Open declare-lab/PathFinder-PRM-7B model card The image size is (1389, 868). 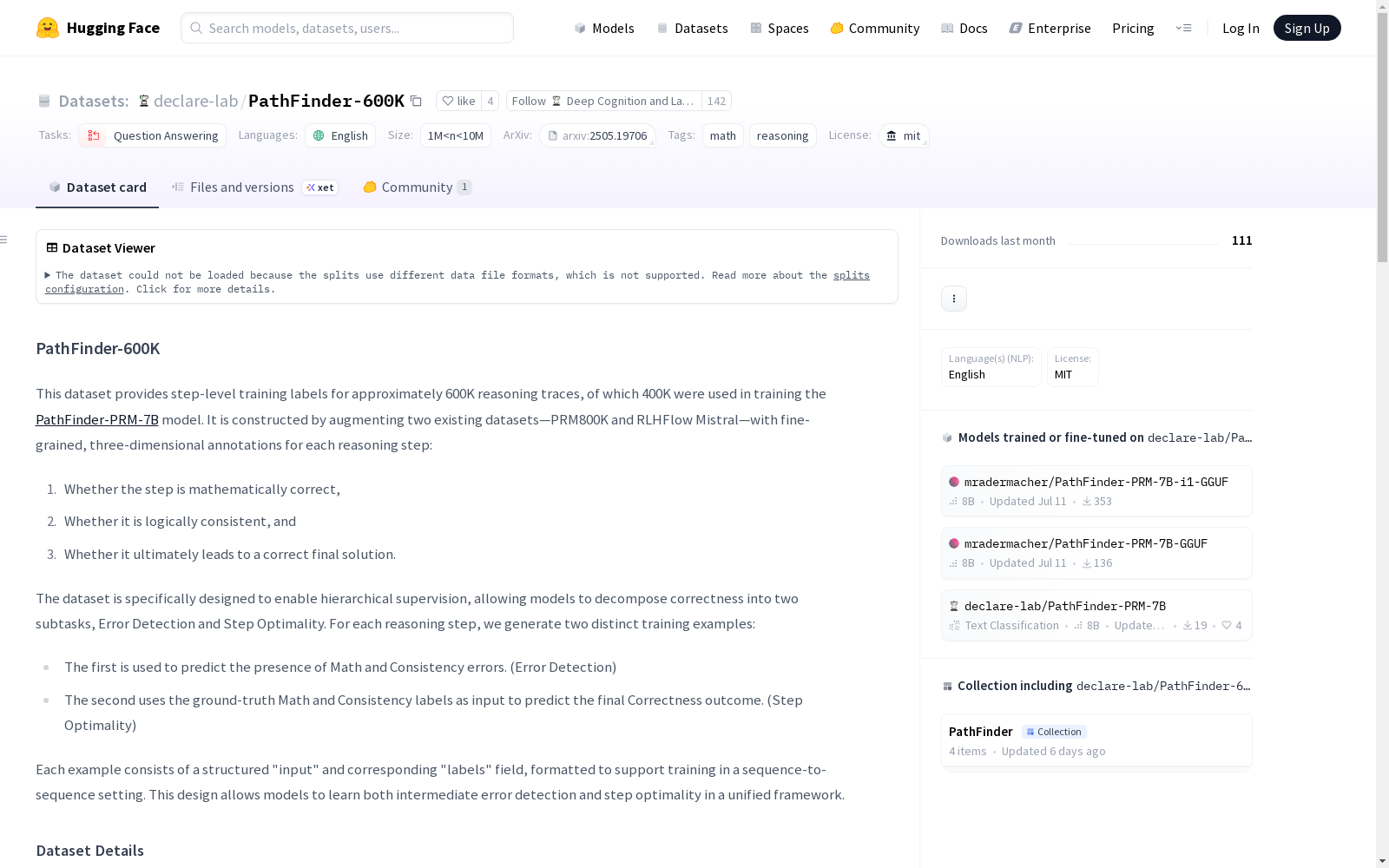coord(1096,615)
